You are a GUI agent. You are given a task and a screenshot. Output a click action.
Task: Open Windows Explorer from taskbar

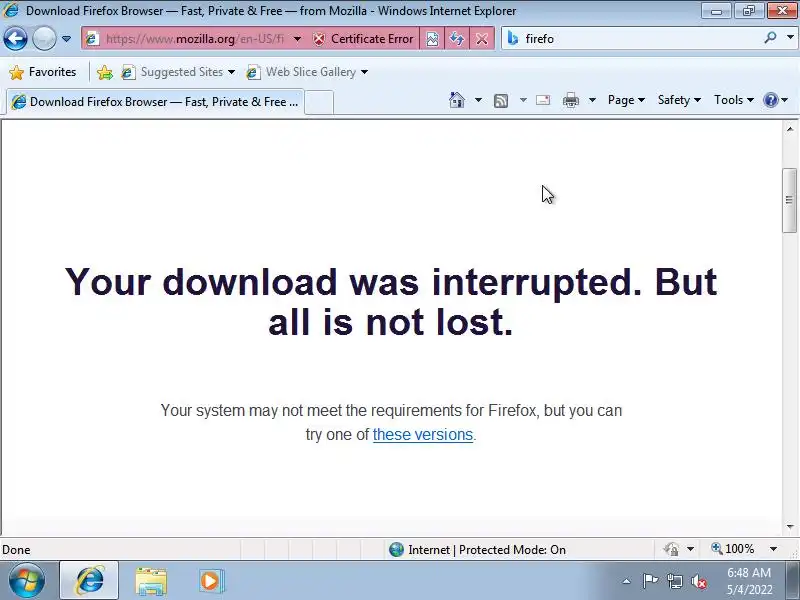(x=151, y=581)
